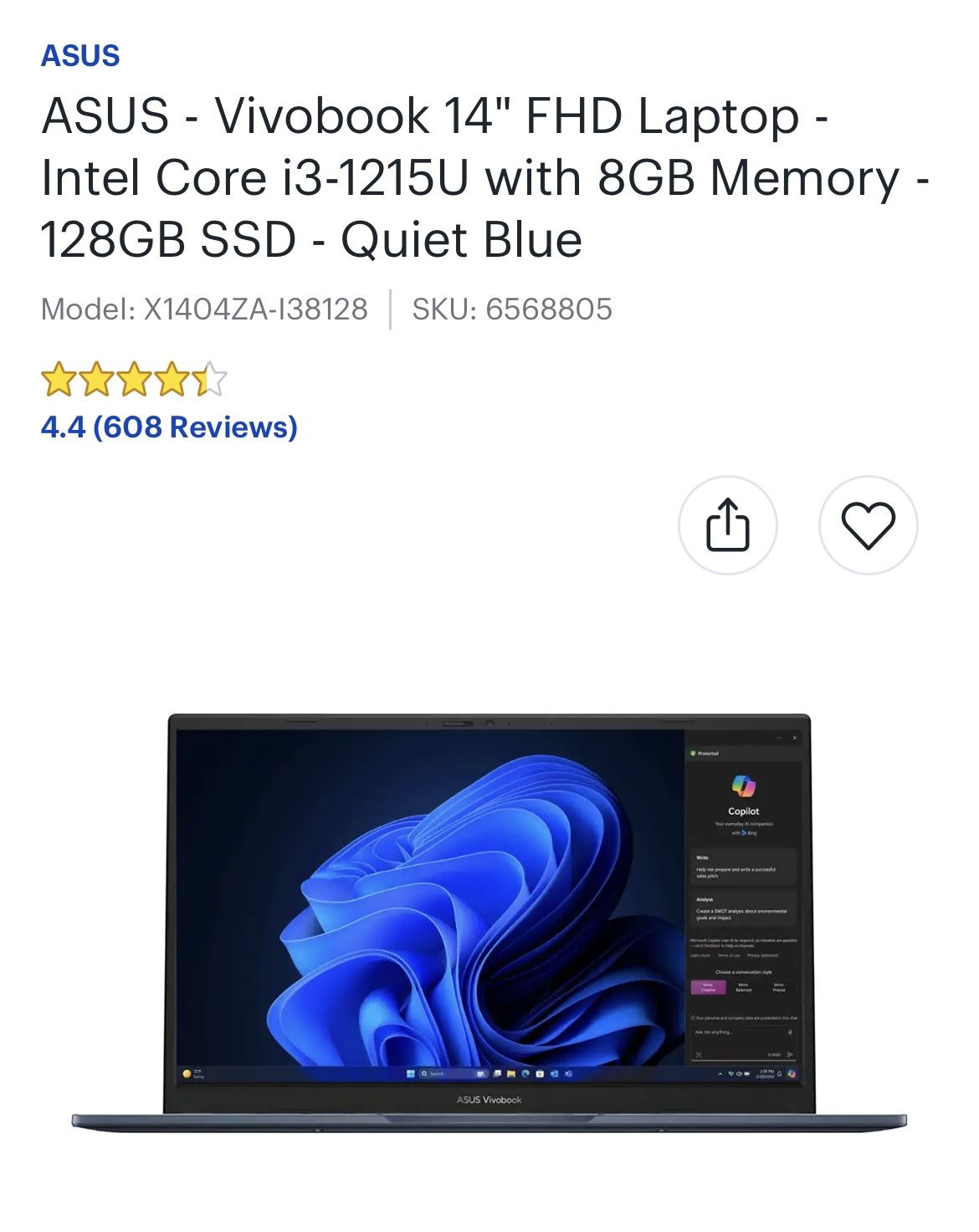Save item with the heart icon
Viewport: 979px width, 1232px height.
point(868,525)
